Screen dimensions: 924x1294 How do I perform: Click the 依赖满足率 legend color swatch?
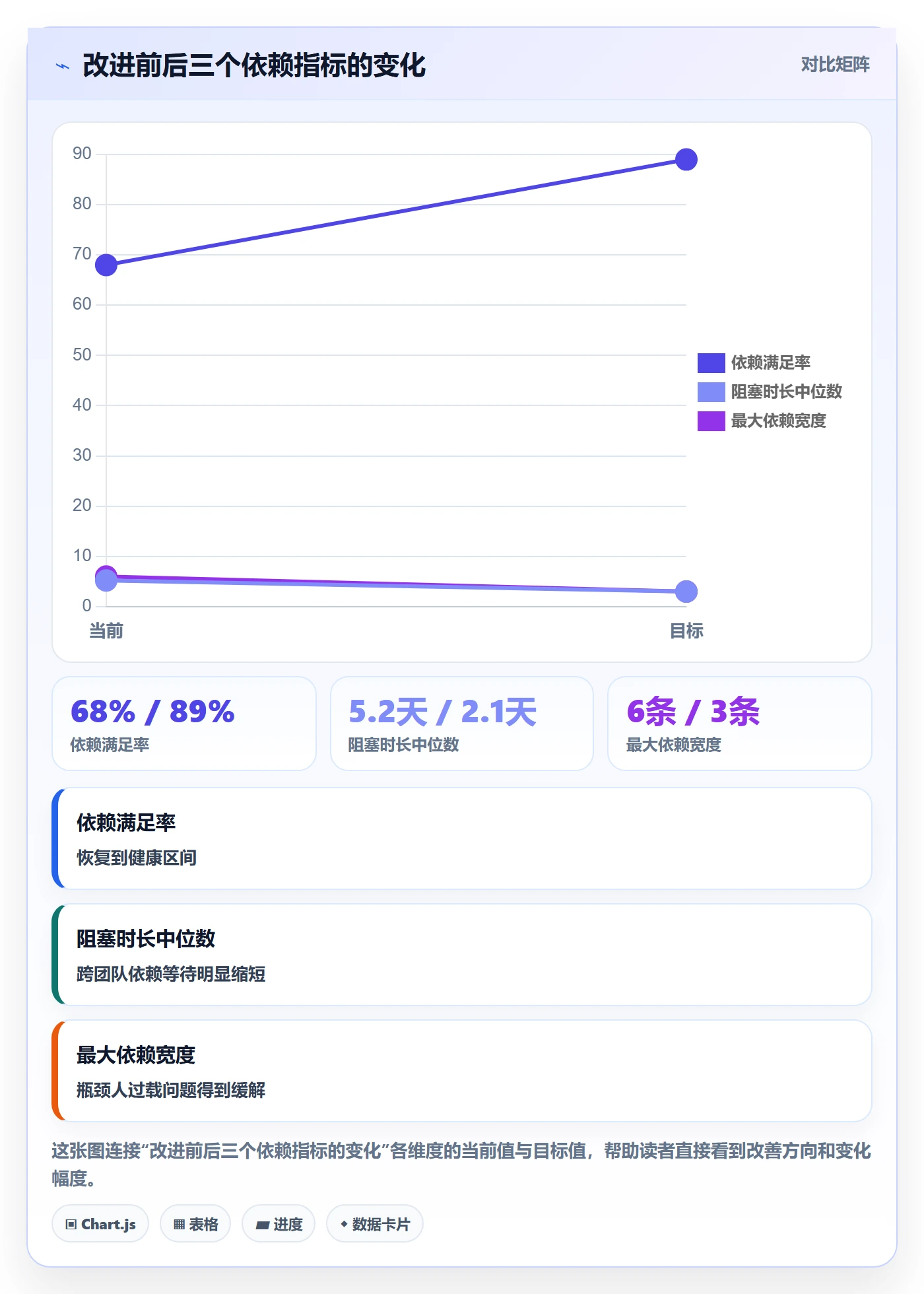(711, 362)
